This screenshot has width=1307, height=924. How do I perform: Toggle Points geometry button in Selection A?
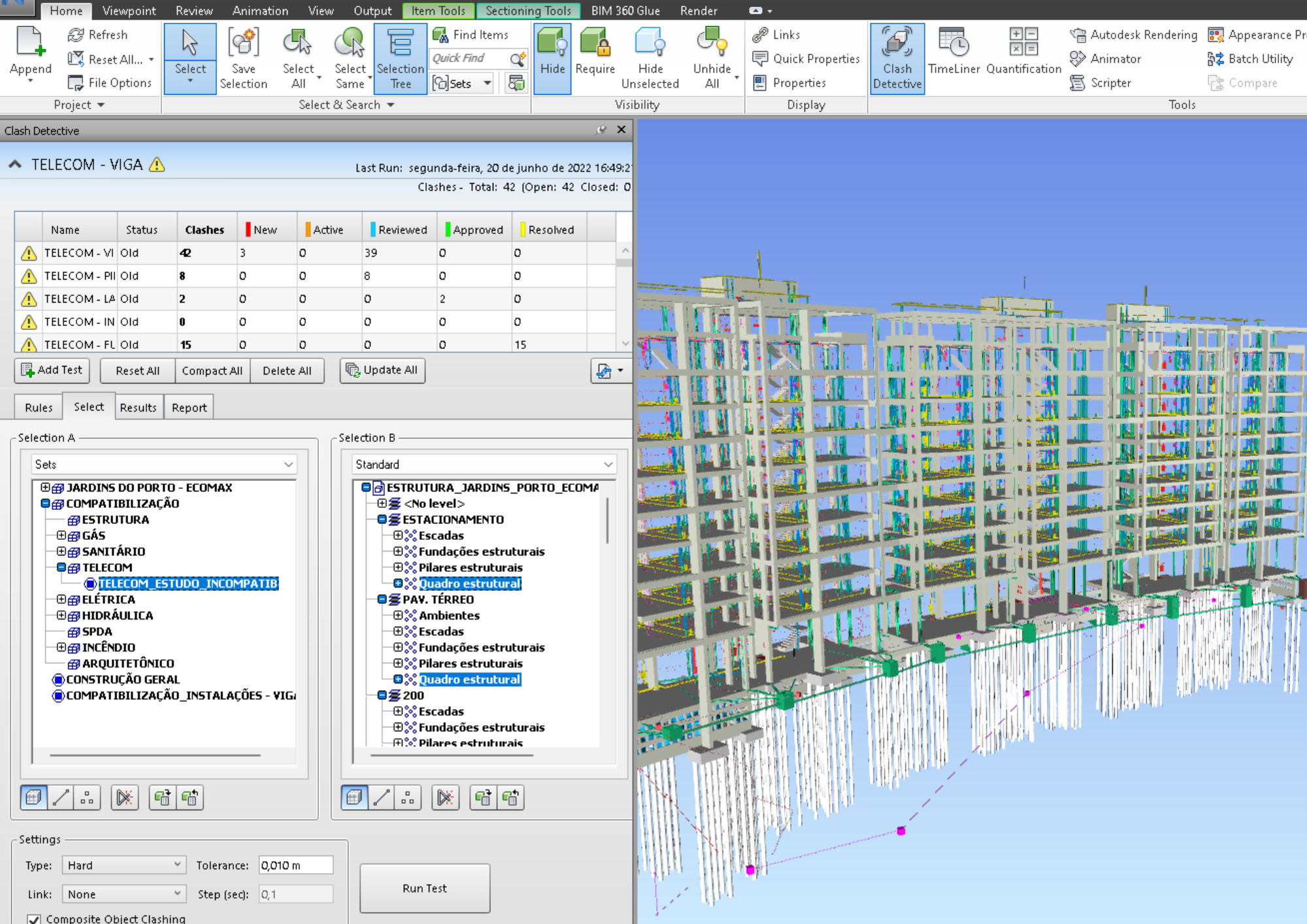pyautogui.click(x=87, y=797)
